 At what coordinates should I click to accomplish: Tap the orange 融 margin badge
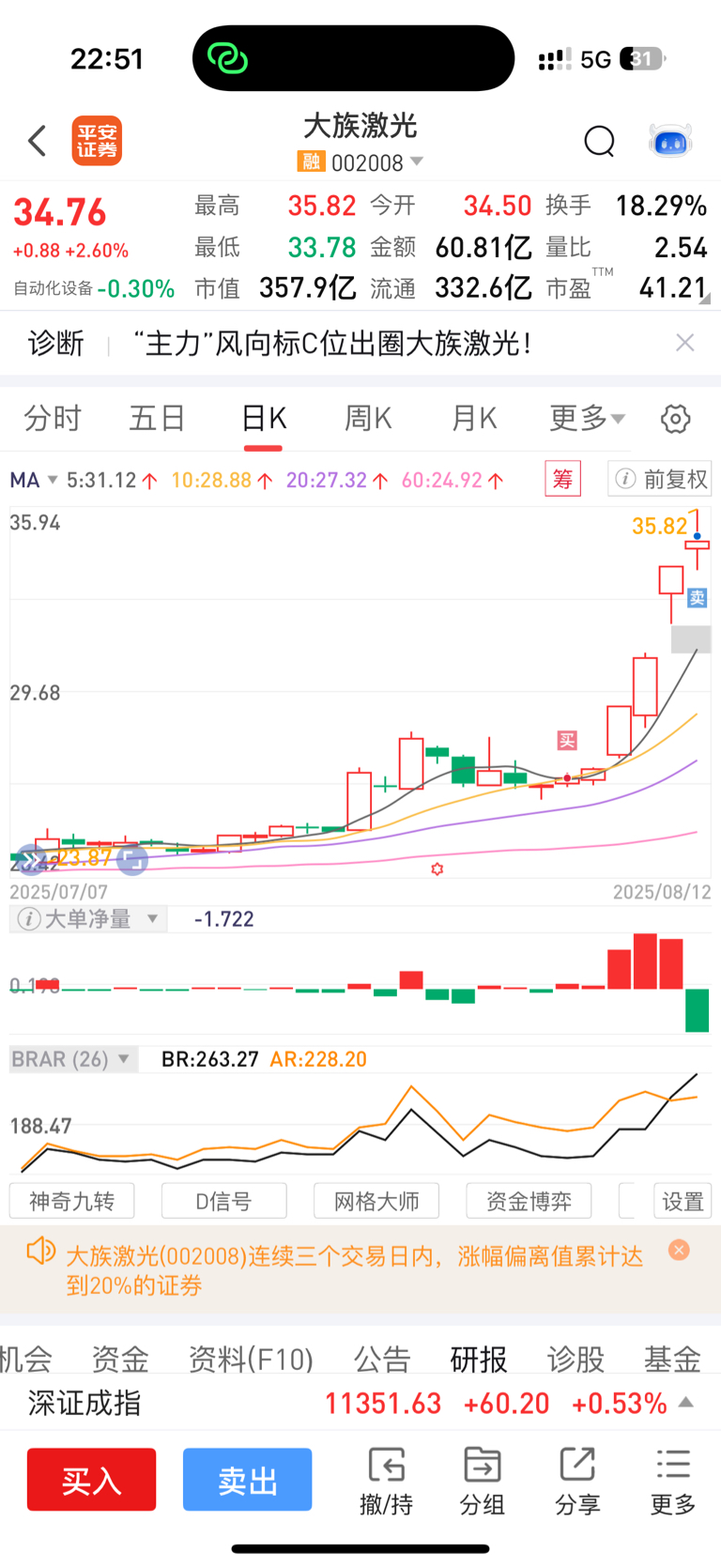[311, 161]
